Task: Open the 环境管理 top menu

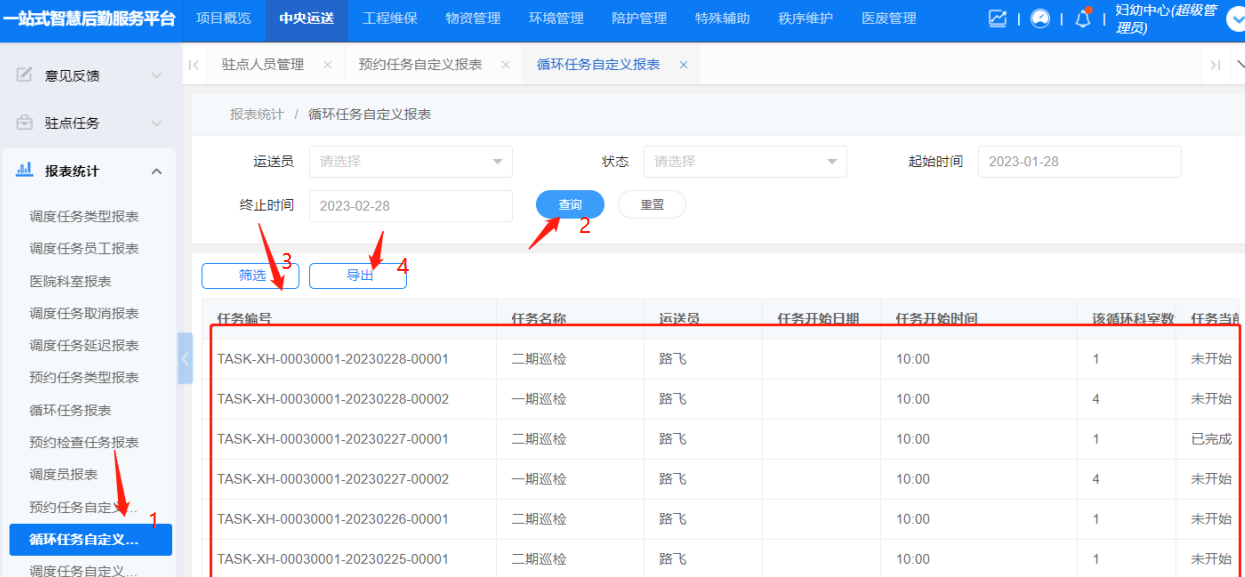Action: point(556,18)
